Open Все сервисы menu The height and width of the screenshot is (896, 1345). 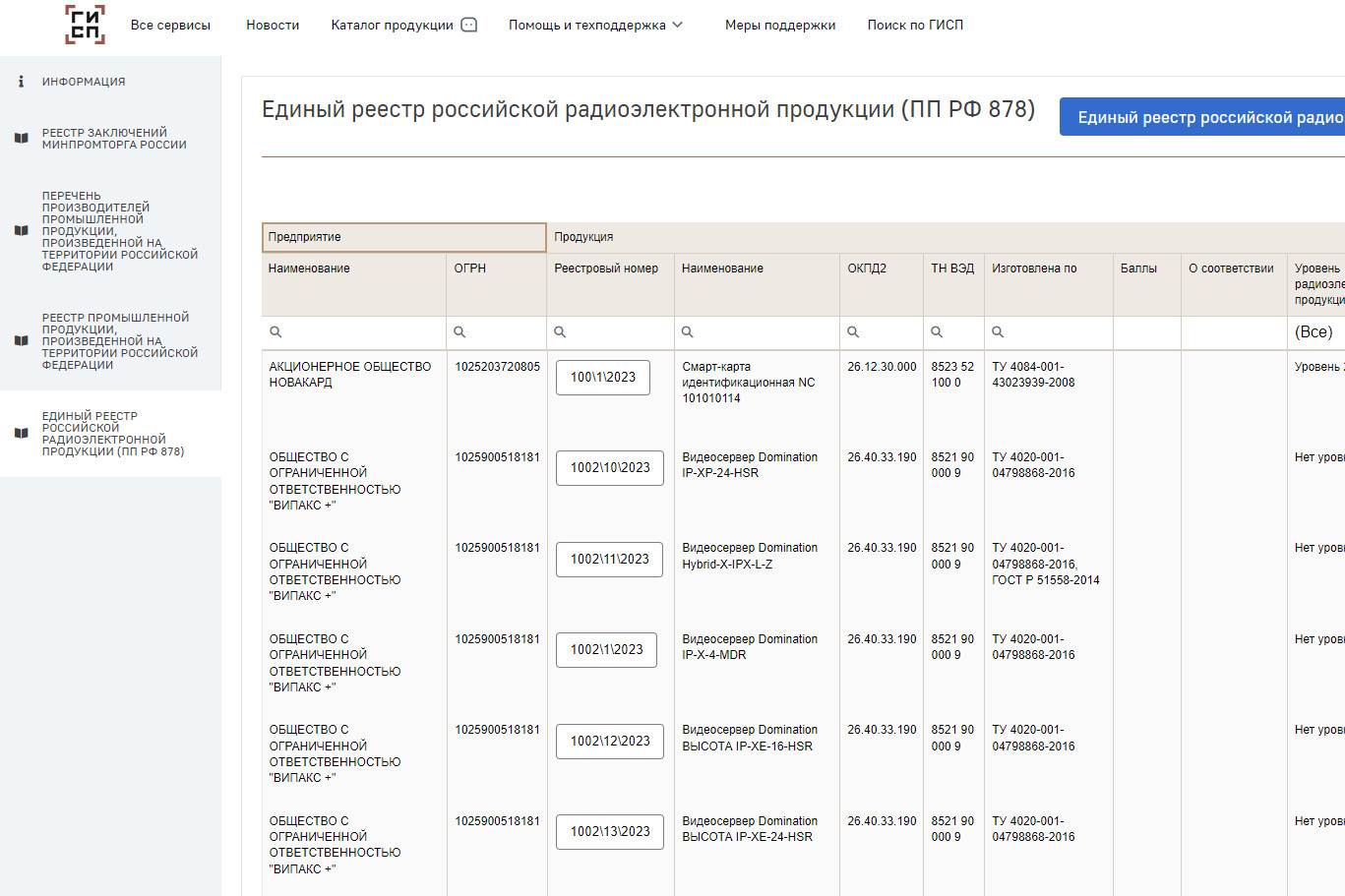(170, 25)
